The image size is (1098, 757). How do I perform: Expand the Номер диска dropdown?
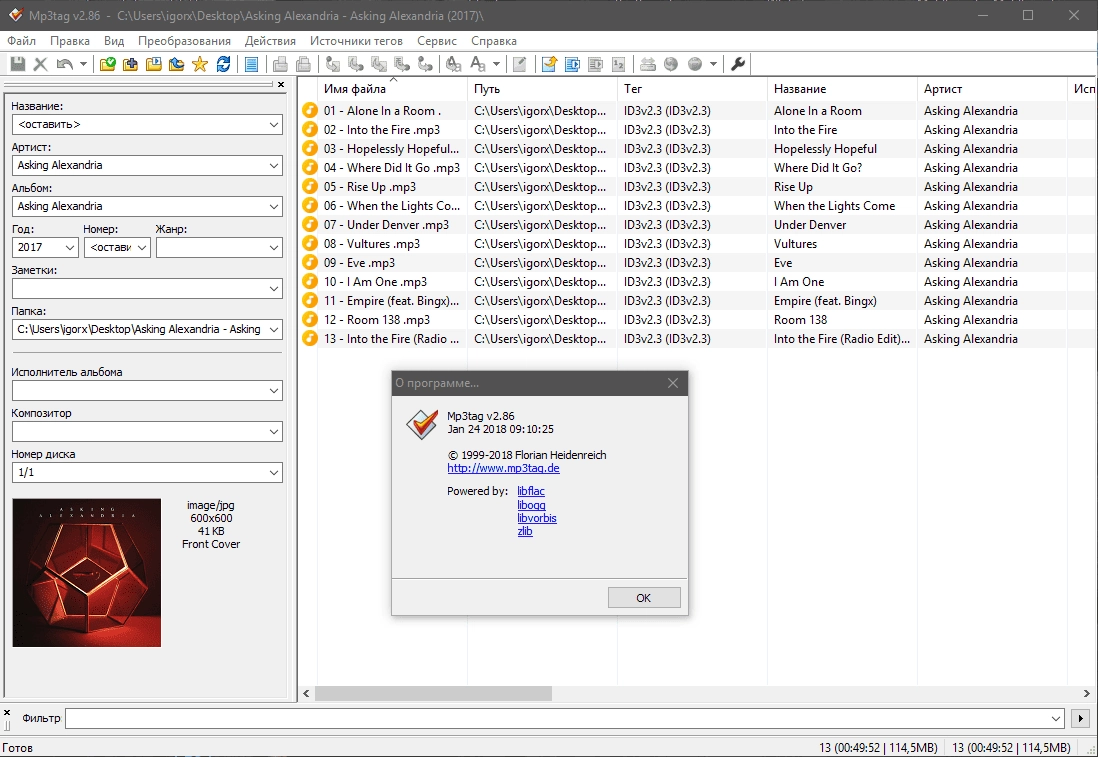pyautogui.click(x=274, y=473)
